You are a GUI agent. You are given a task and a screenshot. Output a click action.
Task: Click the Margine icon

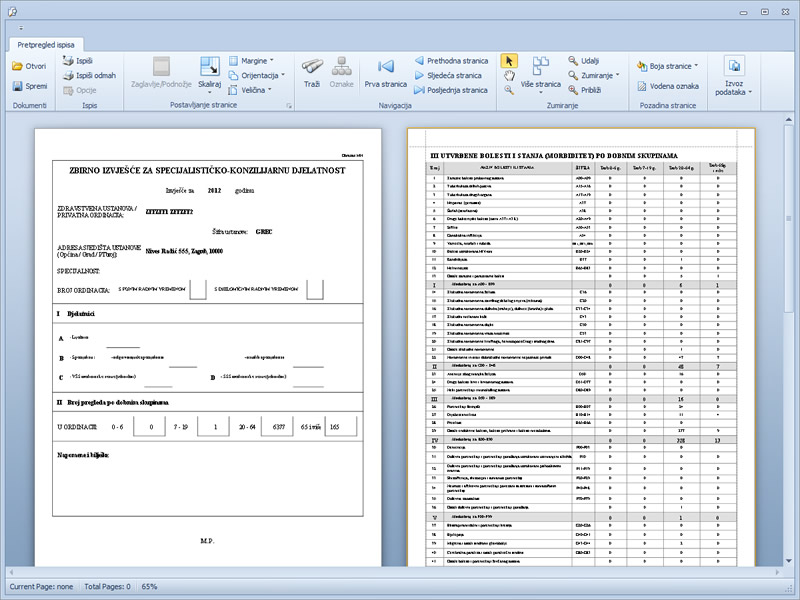tap(233, 61)
